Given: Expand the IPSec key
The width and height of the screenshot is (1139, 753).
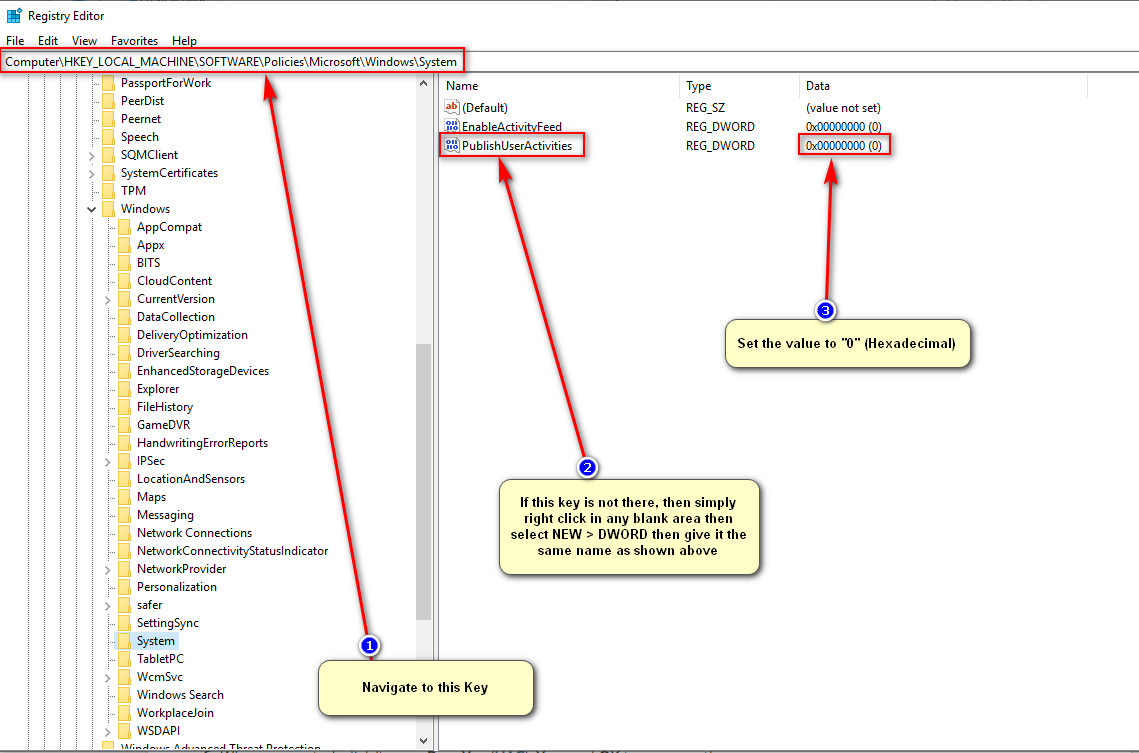Looking at the screenshot, I should tap(108, 461).
